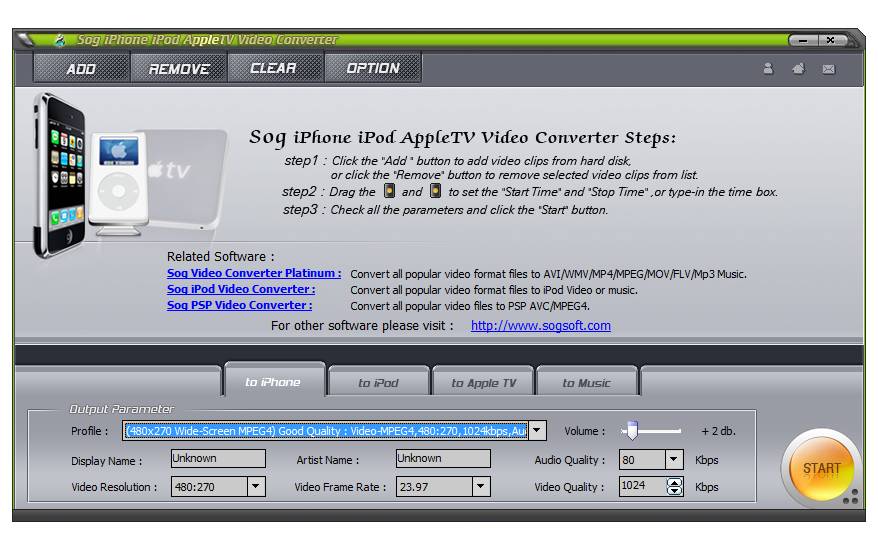The image size is (878, 538).
Task: Increase Video Quality with the up spinner
Action: click(x=674, y=482)
